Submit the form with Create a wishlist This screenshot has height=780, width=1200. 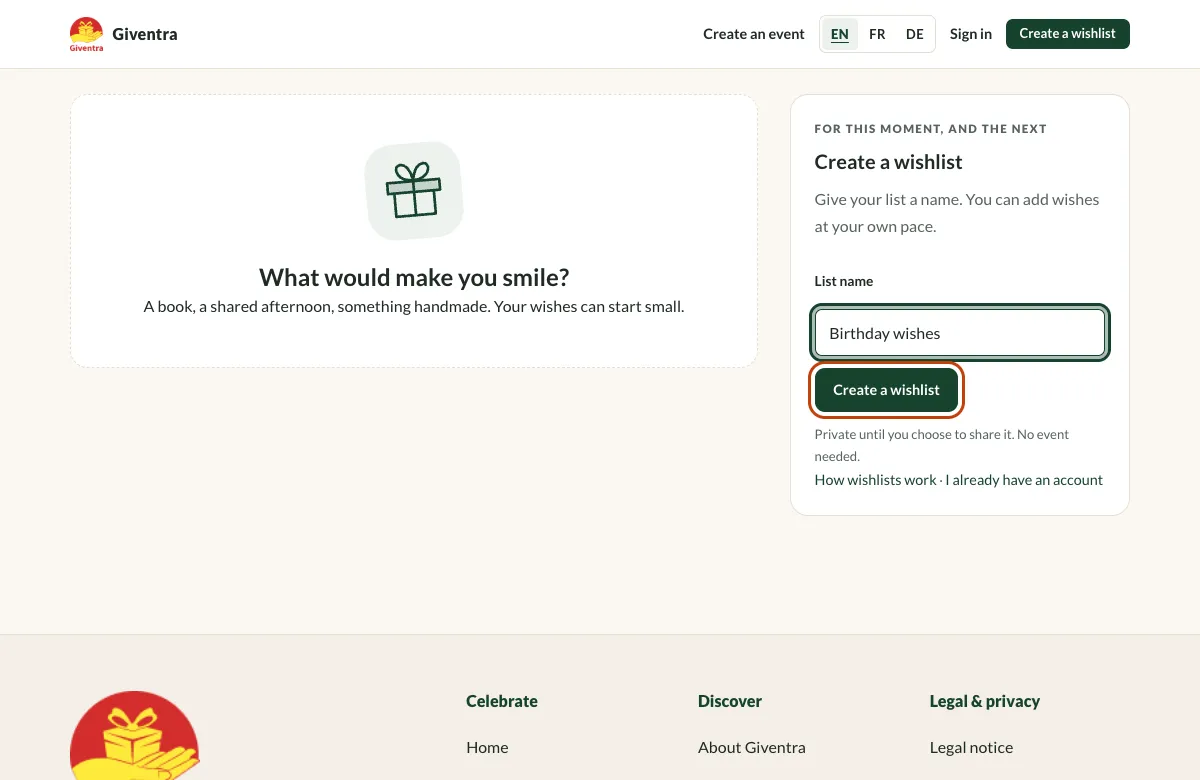(887, 390)
